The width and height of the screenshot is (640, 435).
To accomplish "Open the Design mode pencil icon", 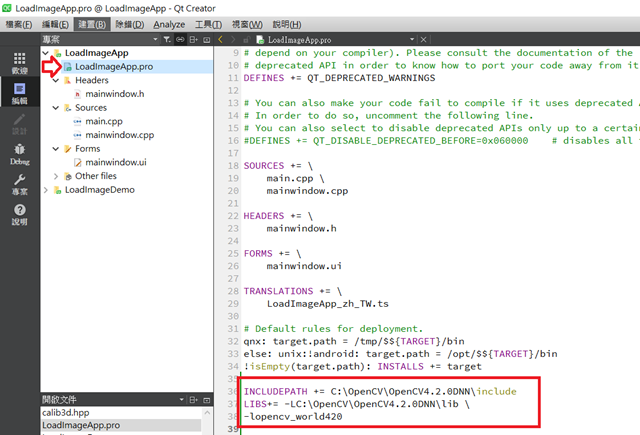I will point(19,124).
